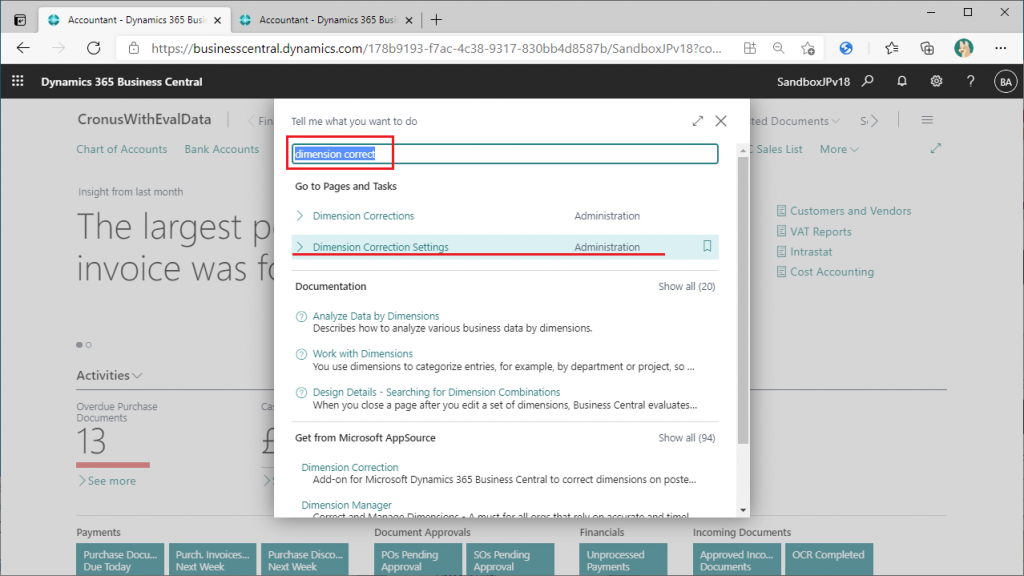Image resolution: width=1024 pixels, height=576 pixels.
Task: Open Analyze Data by Dimensions documentation
Action: (376, 316)
